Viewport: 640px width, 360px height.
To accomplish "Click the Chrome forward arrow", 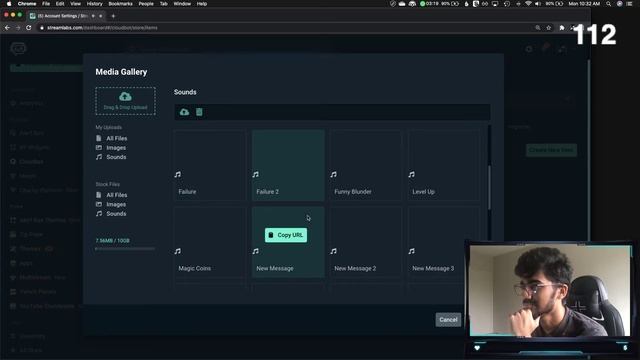I will [x=18, y=28].
